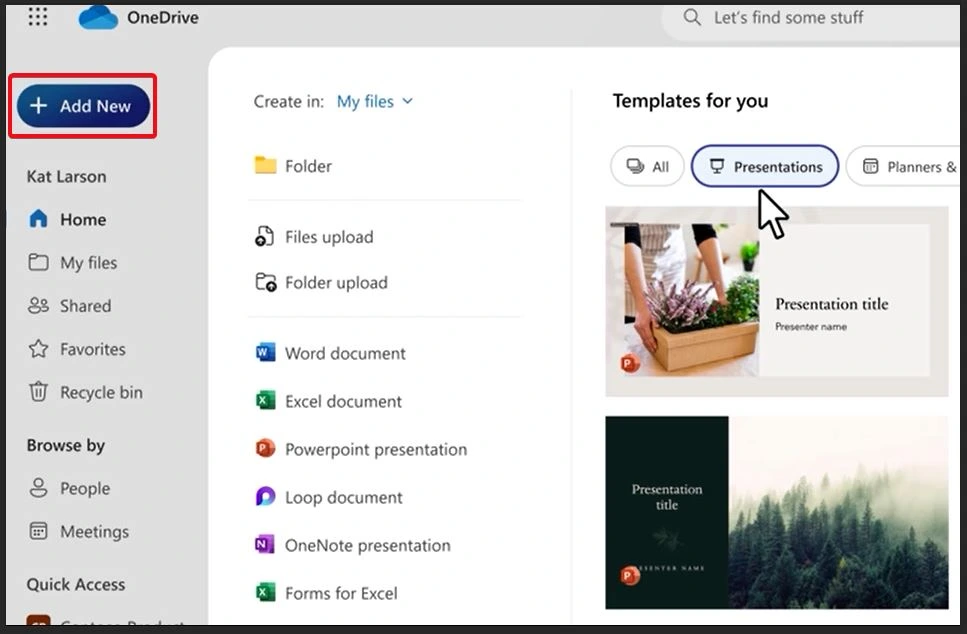Choose Files upload option
This screenshot has width=967, height=634.
(314, 237)
